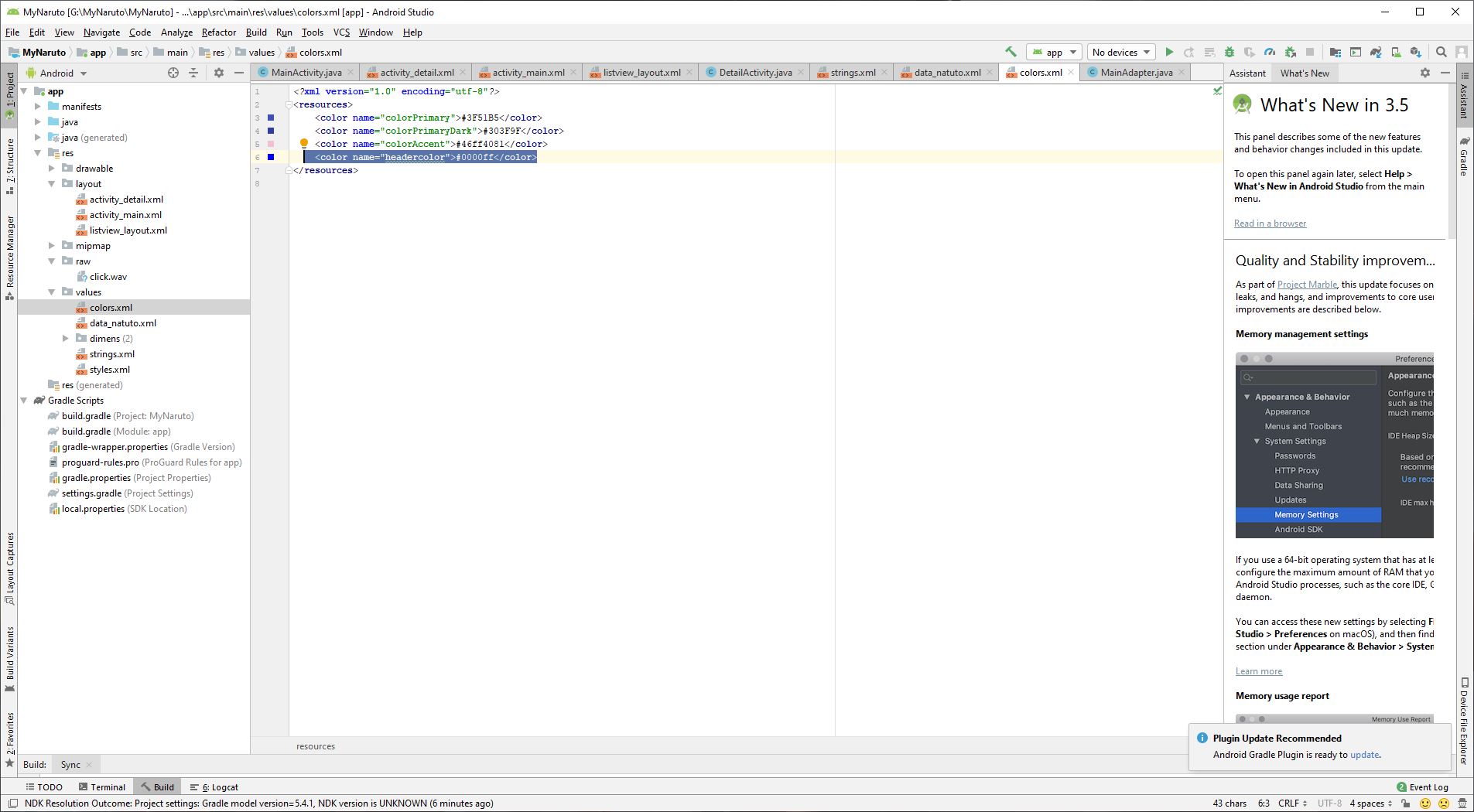This screenshot has width=1474, height=812.
Task: Expand the drawable folder
Action: [52, 169]
